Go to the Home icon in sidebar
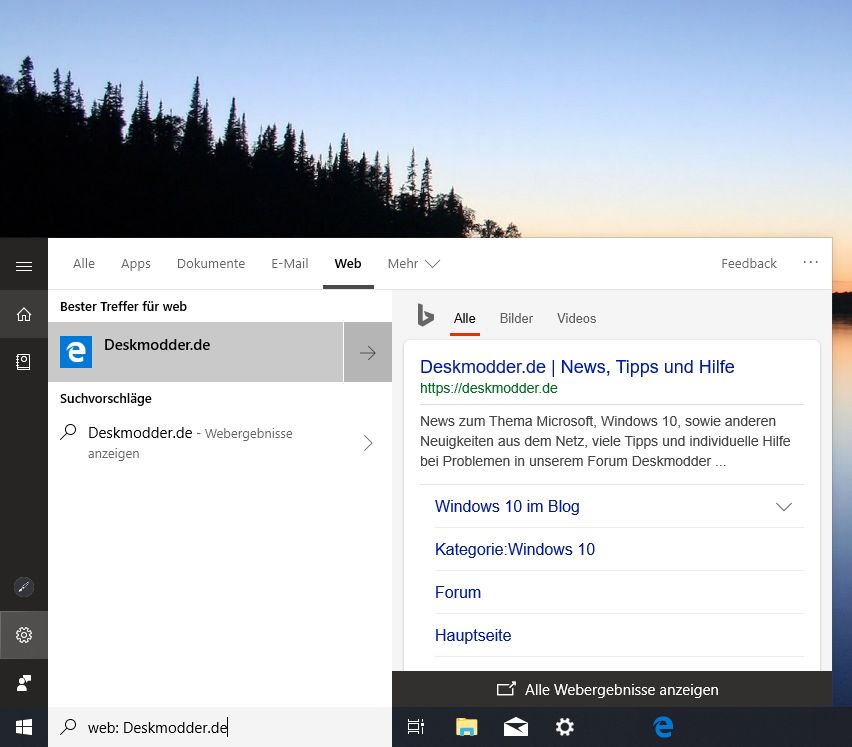 (24, 314)
